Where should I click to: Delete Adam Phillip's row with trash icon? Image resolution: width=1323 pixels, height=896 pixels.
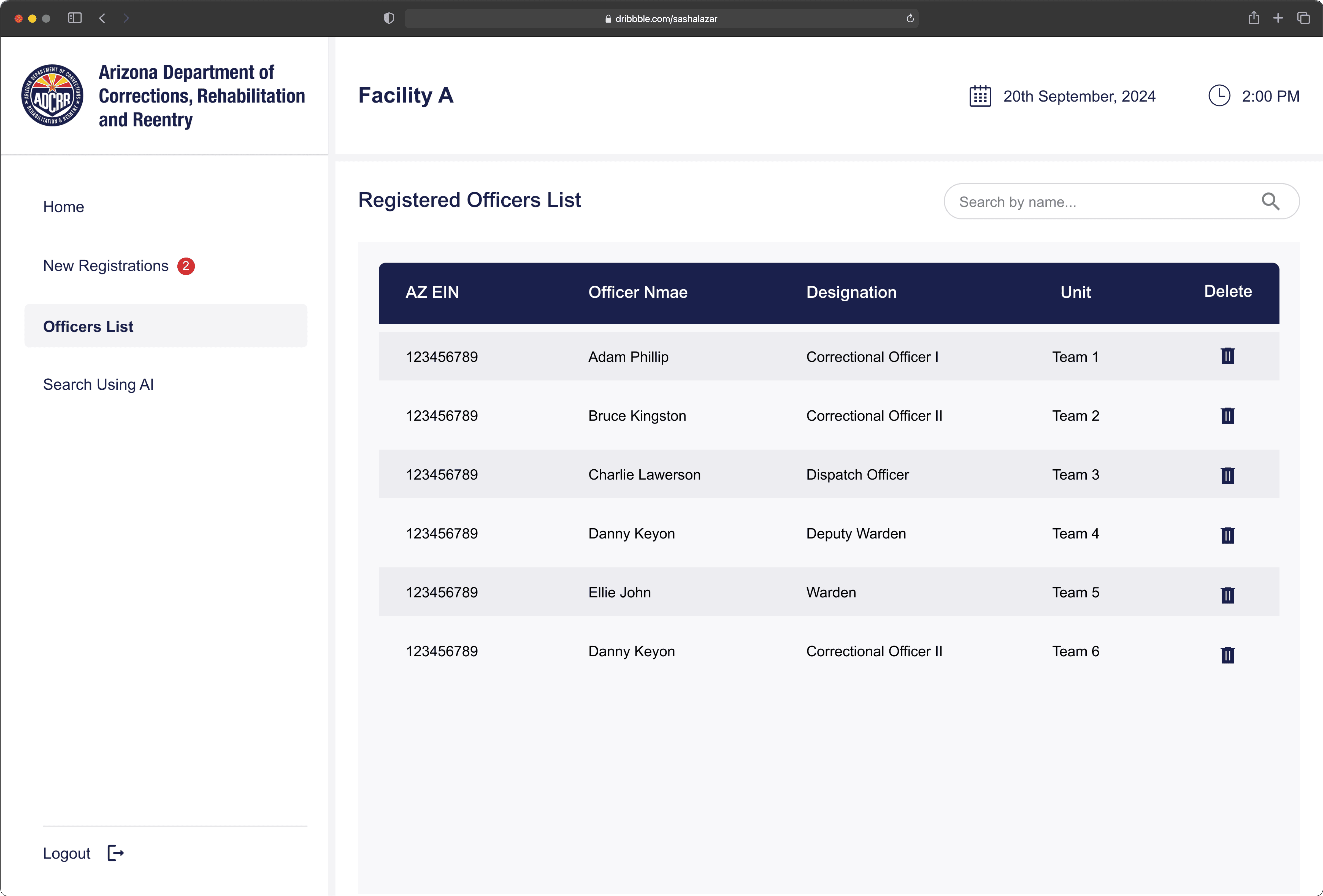1227,356
